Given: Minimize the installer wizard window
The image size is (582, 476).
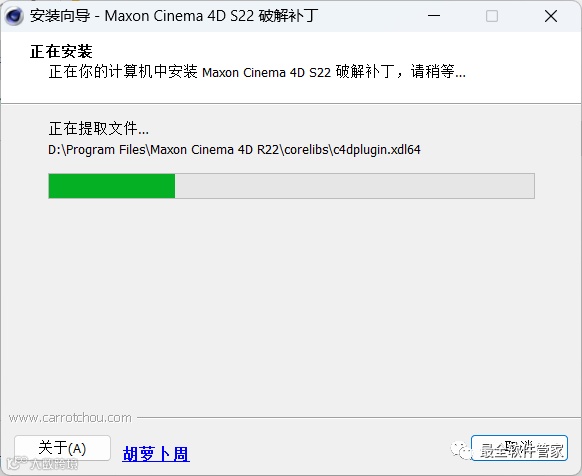Looking at the screenshot, I should 434,16.
